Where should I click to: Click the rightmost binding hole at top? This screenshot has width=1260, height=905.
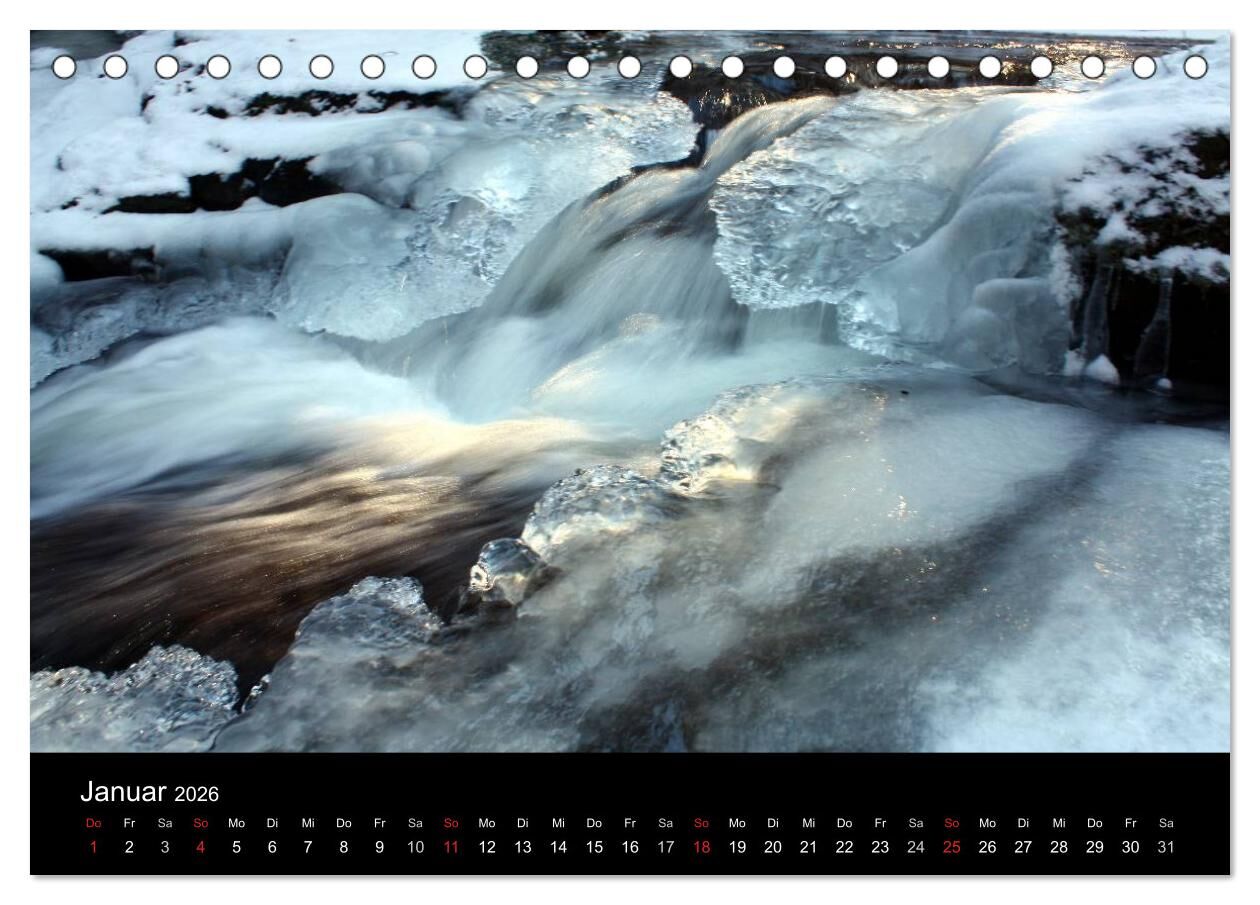1195,67
